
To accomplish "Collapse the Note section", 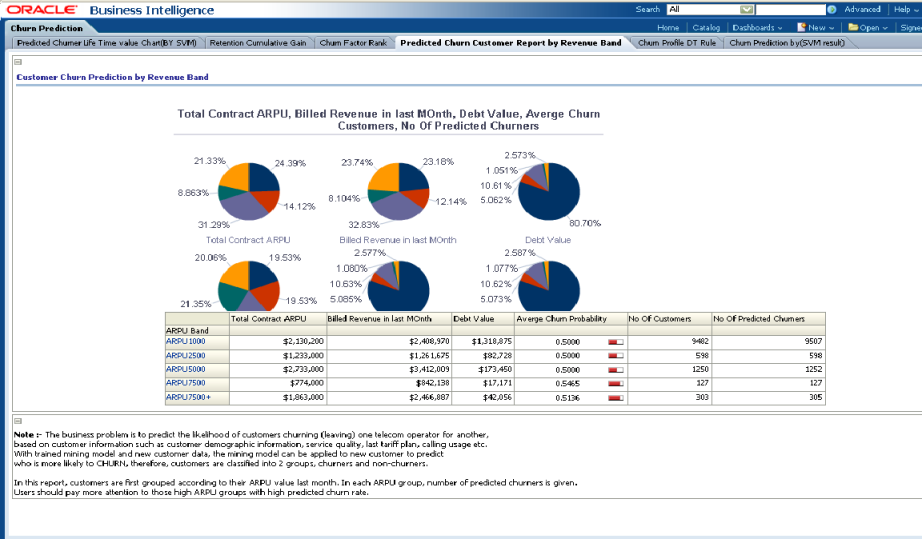I will click(18, 421).
